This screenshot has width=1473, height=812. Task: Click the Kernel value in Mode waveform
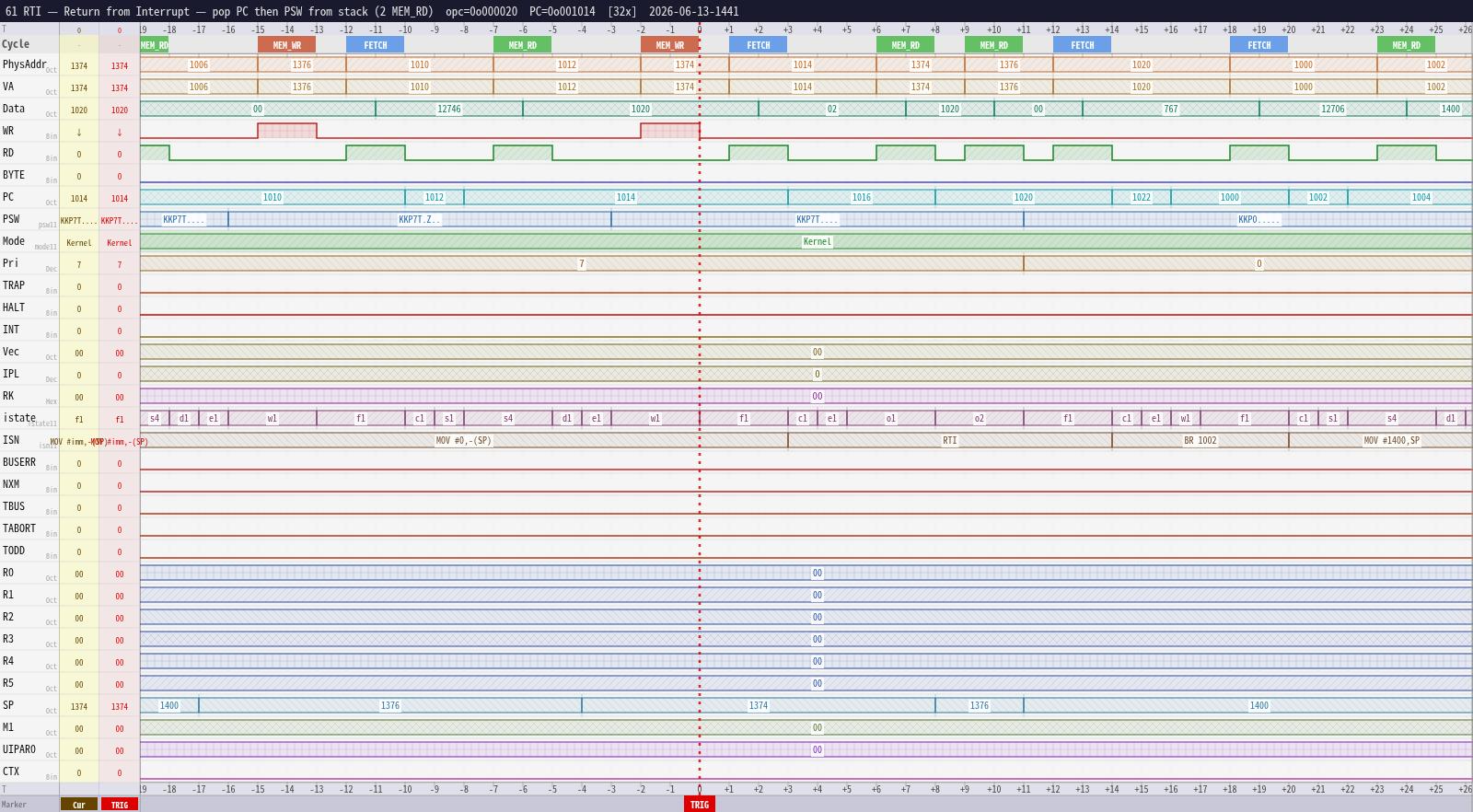pos(818,242)
